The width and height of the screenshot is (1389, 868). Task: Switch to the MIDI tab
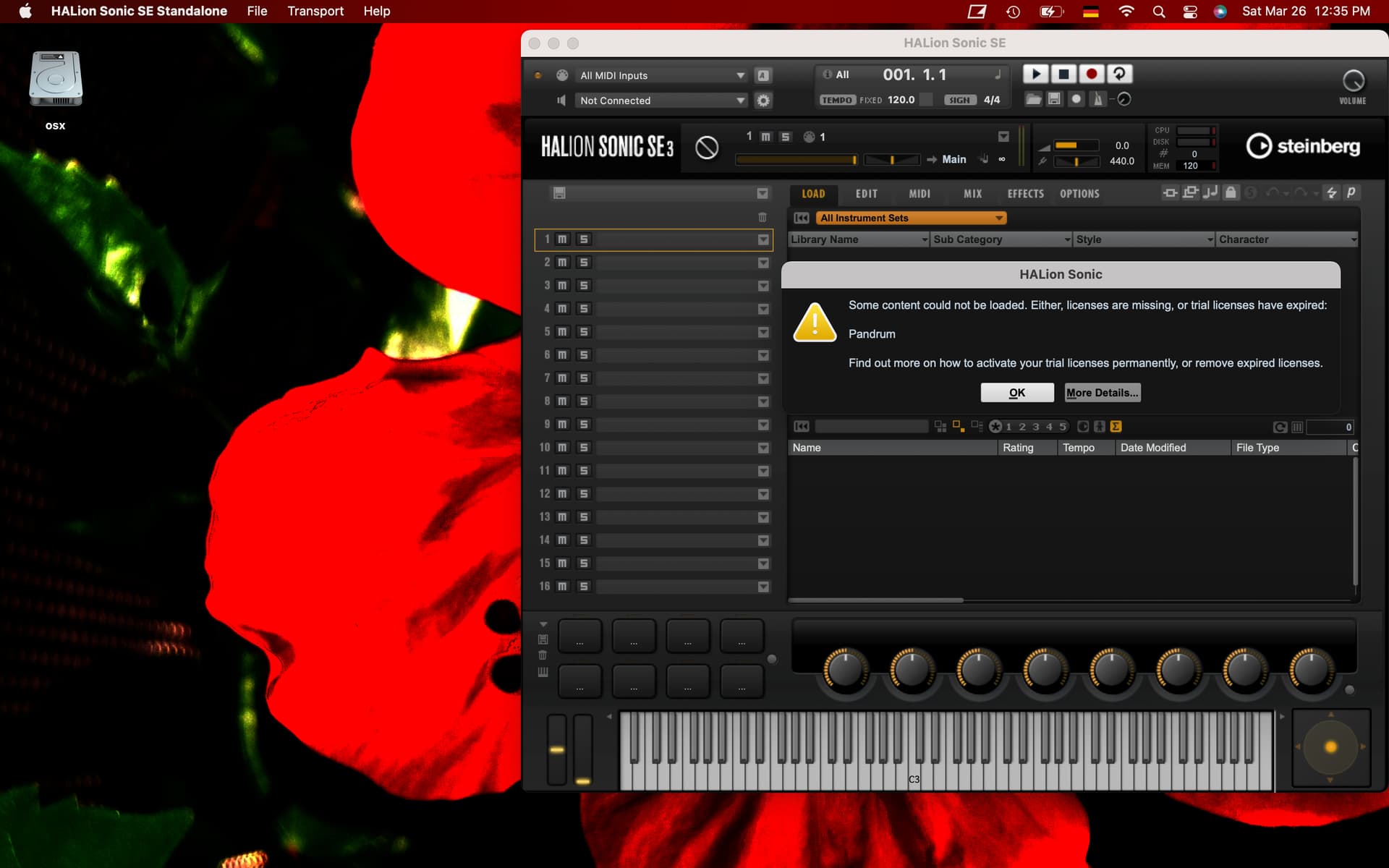pyautogui.click(x=919, y=194)
